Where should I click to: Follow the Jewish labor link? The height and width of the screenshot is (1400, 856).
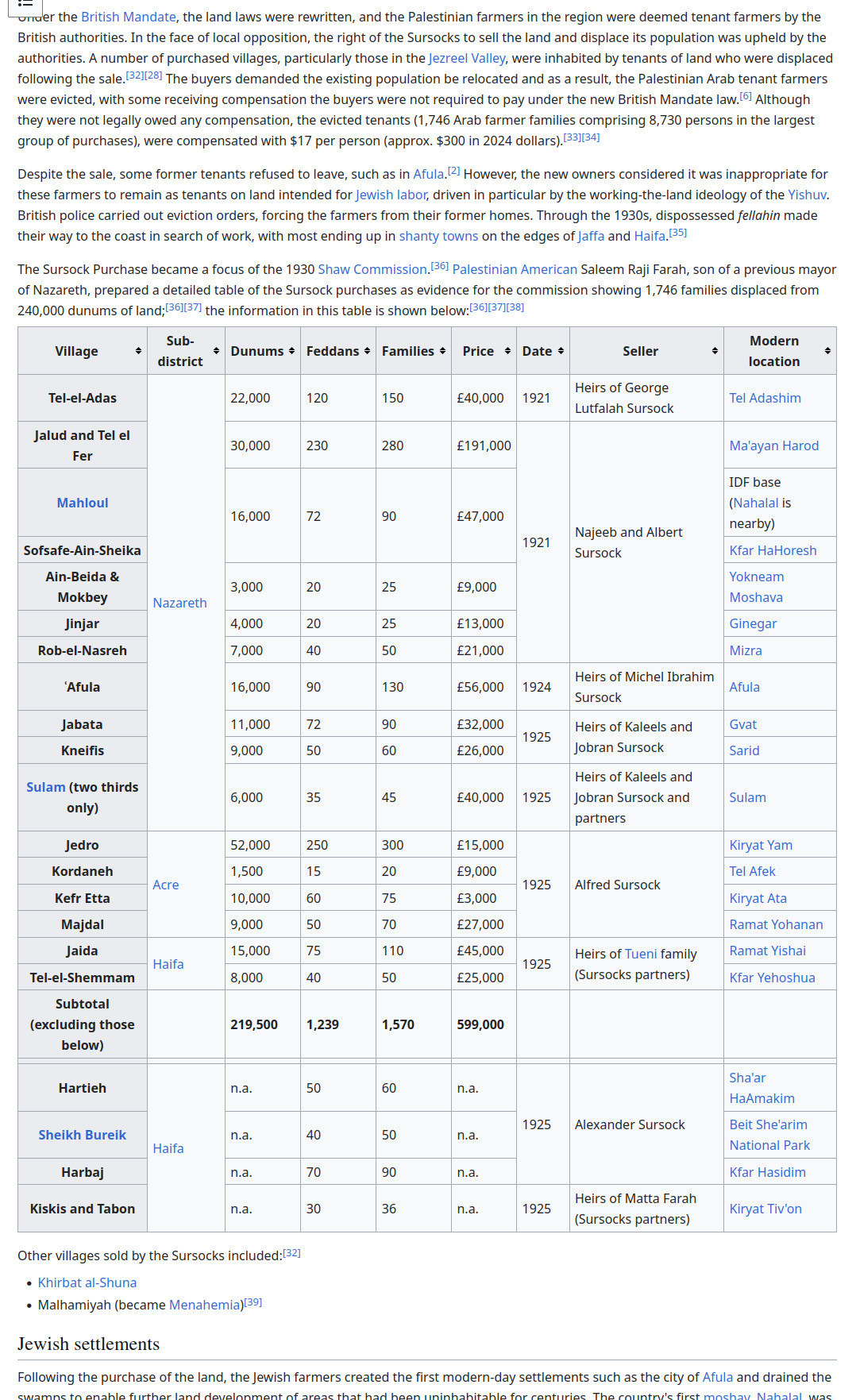tap(391, 195)
